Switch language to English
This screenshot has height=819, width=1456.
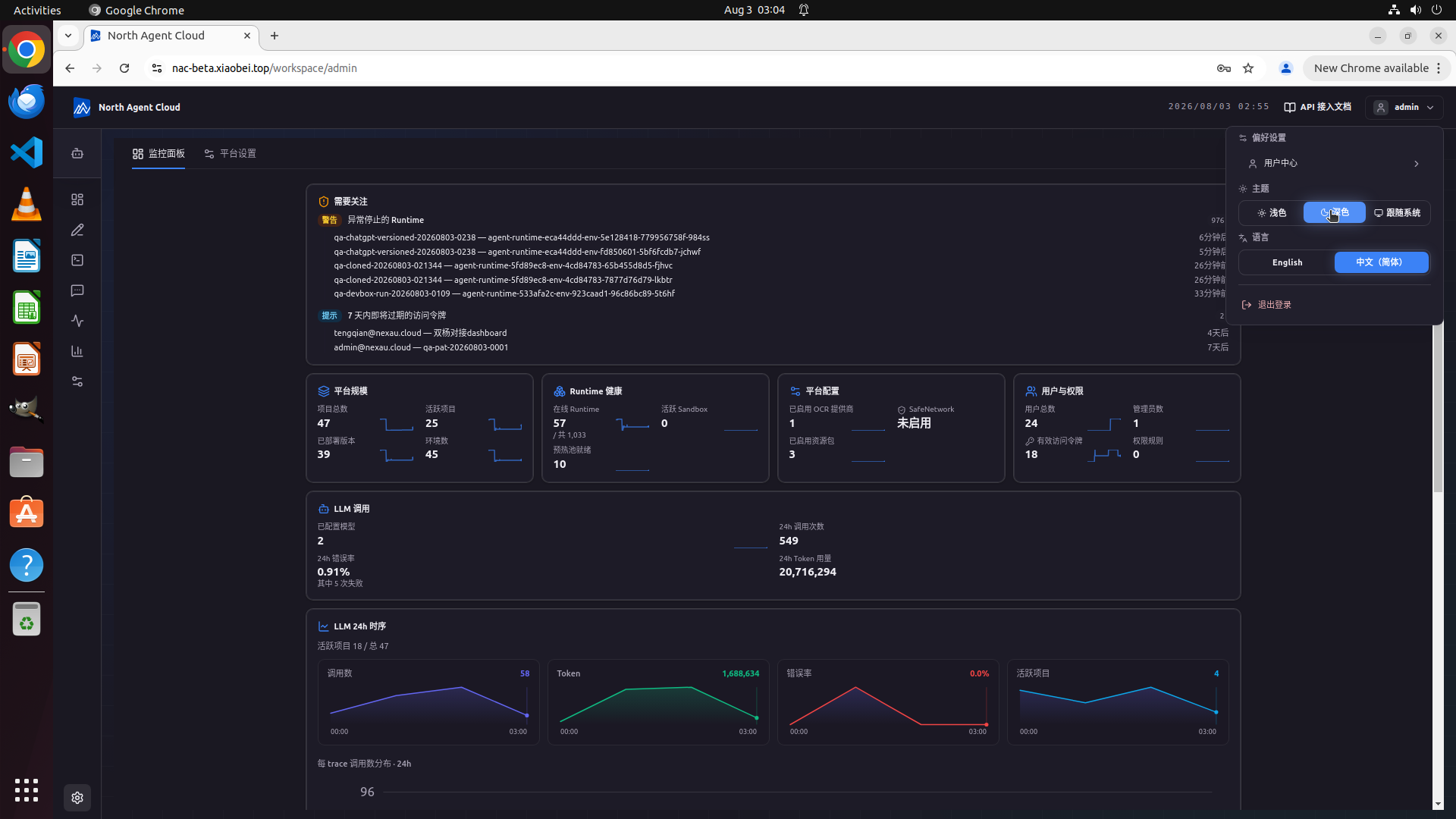click(1287, 262)
